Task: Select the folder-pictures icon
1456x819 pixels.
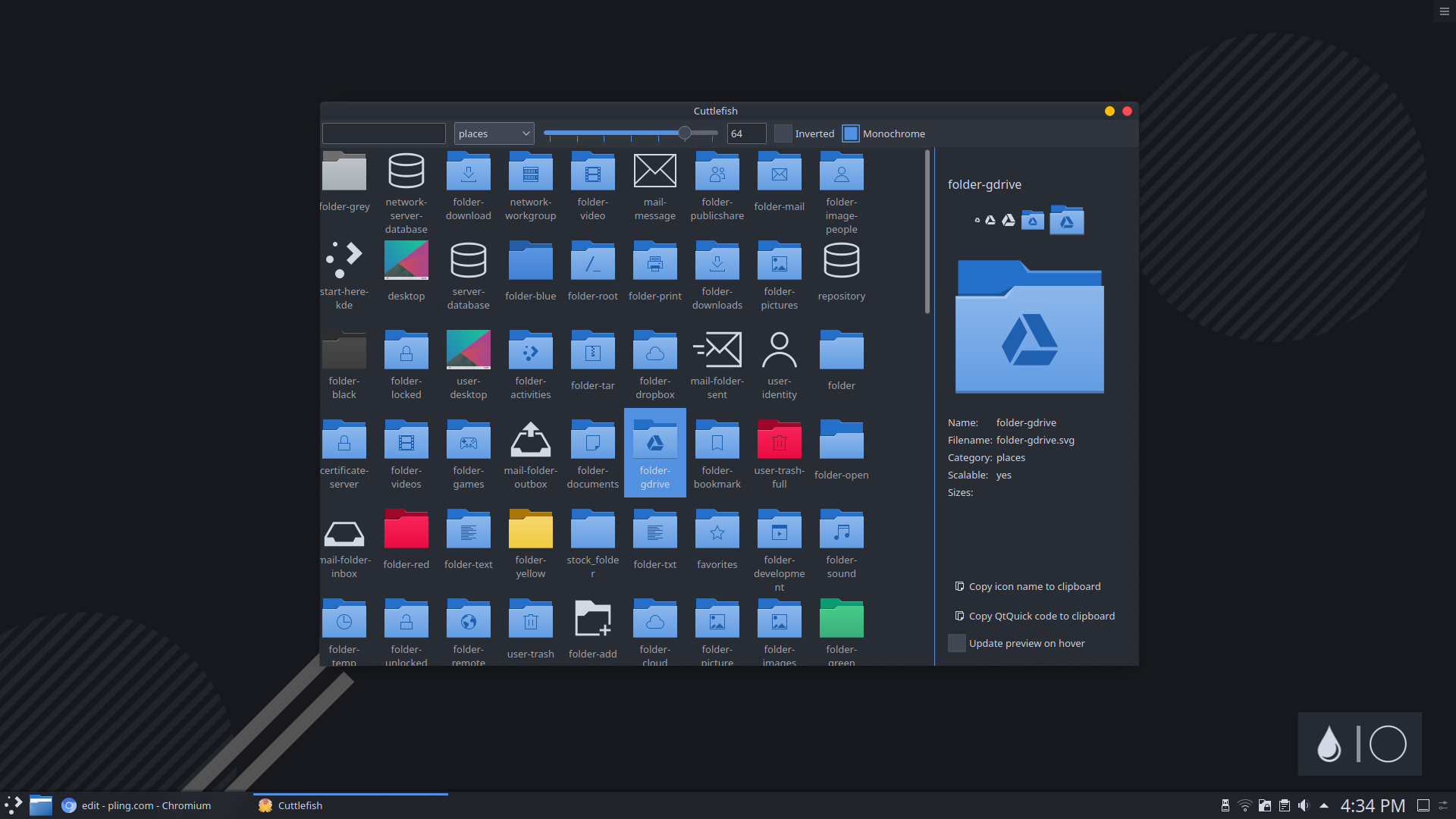Action: pyautogui.click(x=780, y=260)
